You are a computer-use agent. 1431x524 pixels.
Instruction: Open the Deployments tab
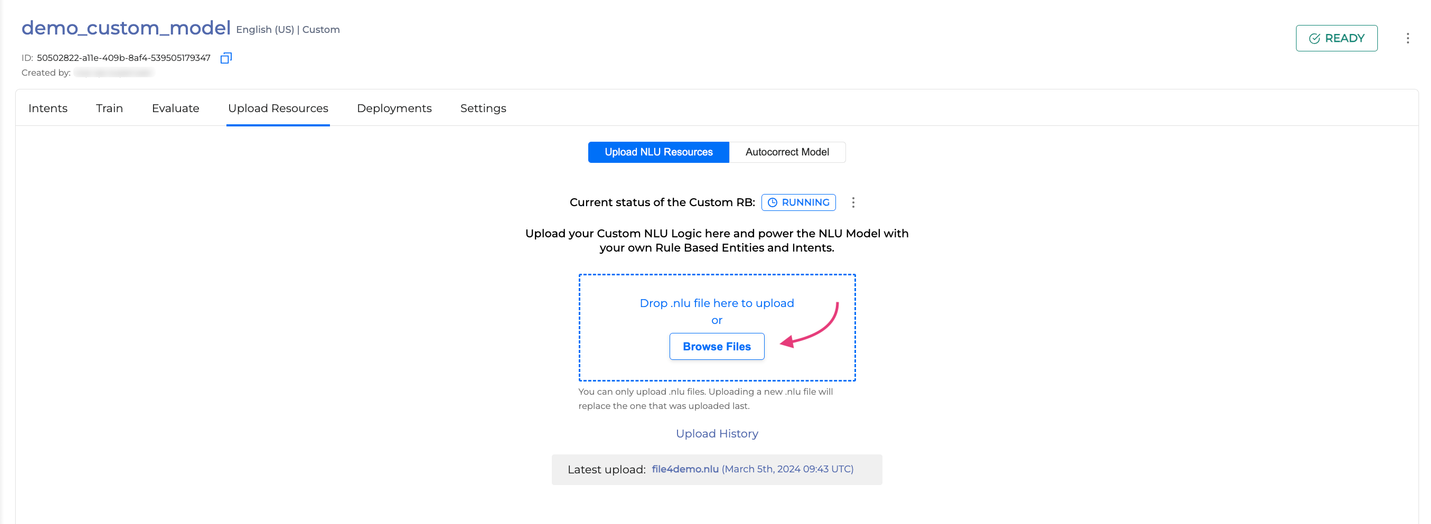click(x=394, y=108)
